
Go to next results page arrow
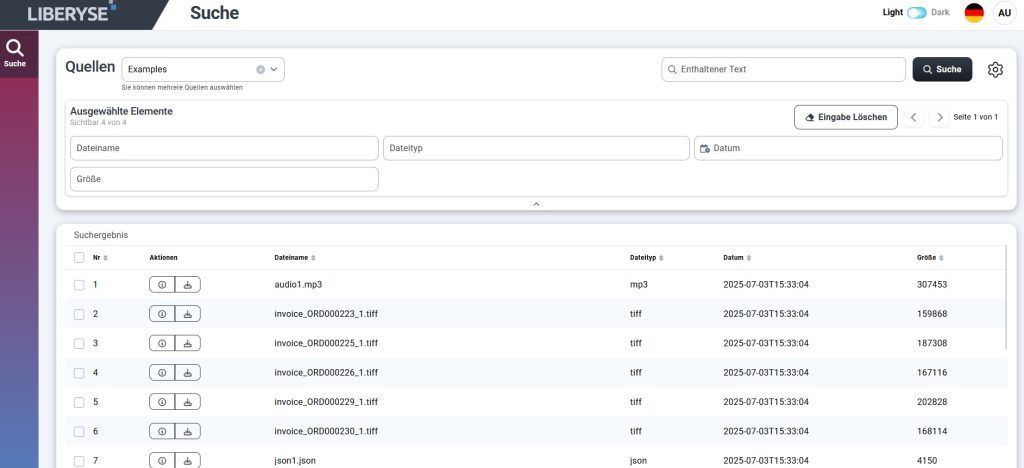tap(939, 117)
